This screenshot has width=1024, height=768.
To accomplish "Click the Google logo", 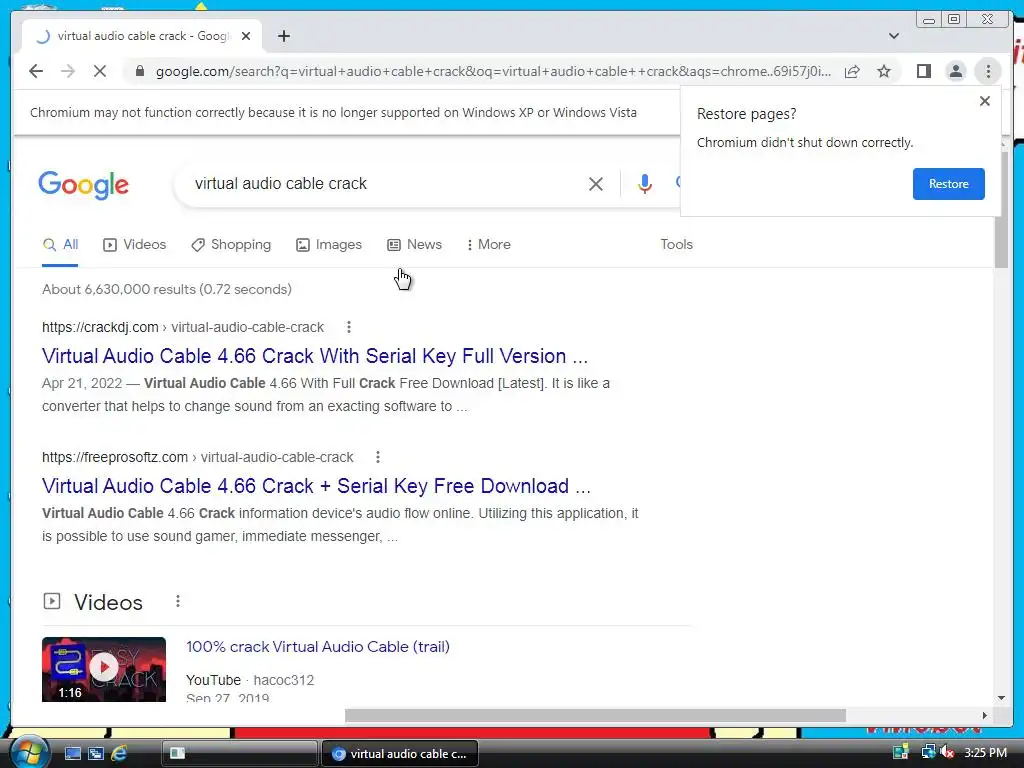I will tap(84, 185).
